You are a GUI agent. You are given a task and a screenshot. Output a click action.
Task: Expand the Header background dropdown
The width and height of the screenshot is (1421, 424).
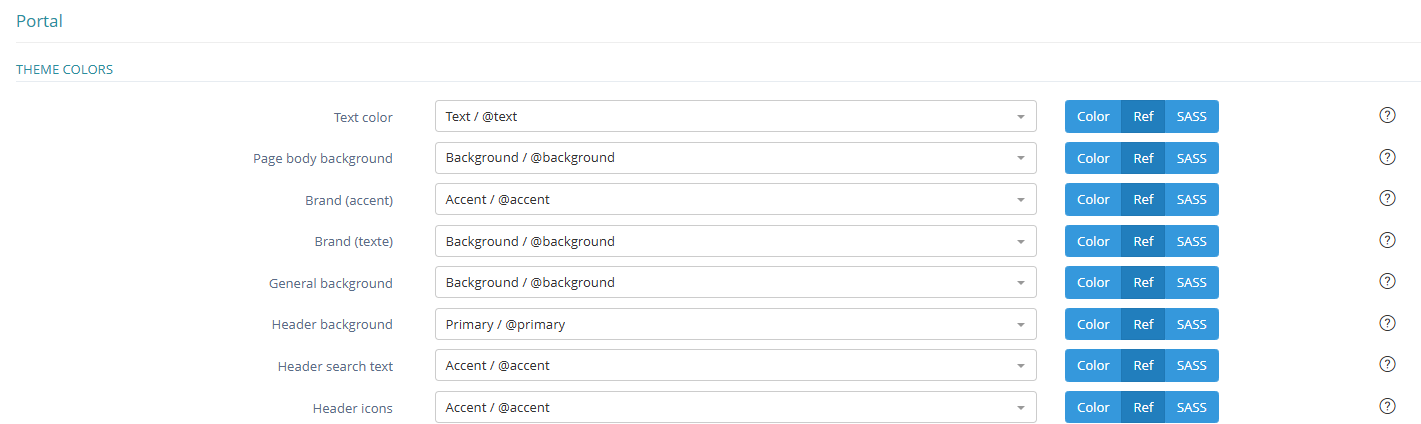[x=735, y=324]
